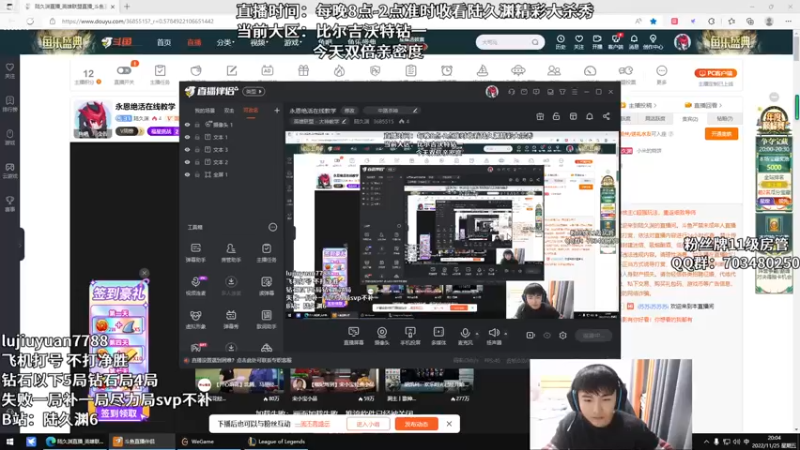Open 主播任务 tool in companion toolbox

point(266,252)
